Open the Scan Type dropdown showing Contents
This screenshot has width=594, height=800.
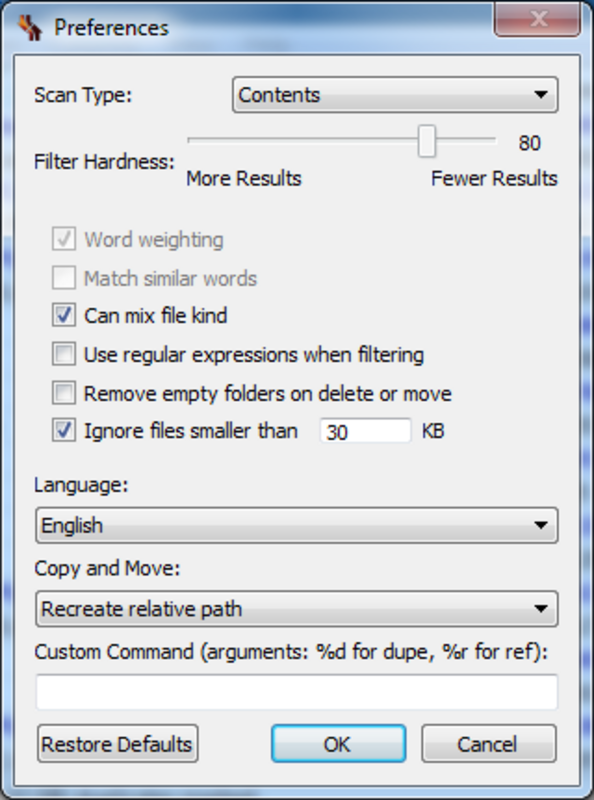tap(395, 95)
